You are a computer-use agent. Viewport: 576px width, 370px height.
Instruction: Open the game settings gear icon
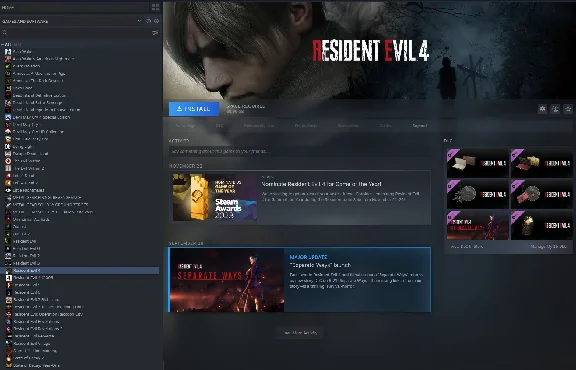click(x=542, y=109)
